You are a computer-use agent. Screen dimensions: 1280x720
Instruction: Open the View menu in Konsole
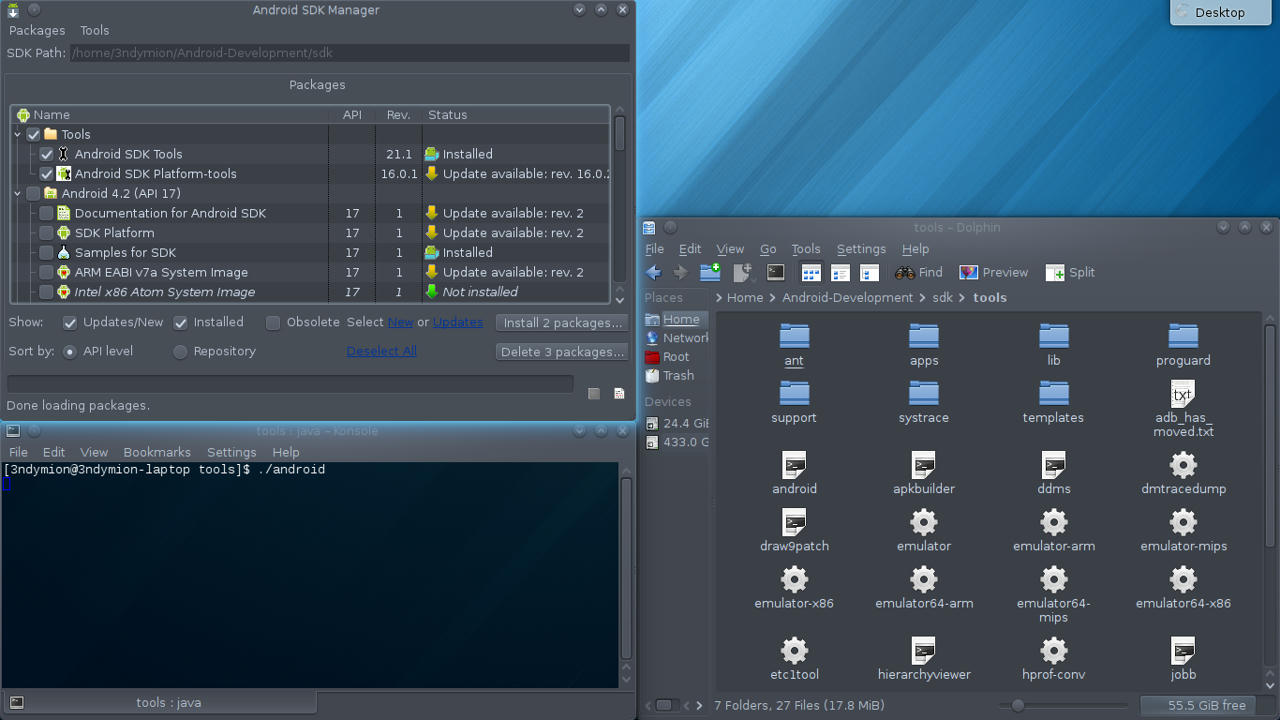[x=94, y=452]
